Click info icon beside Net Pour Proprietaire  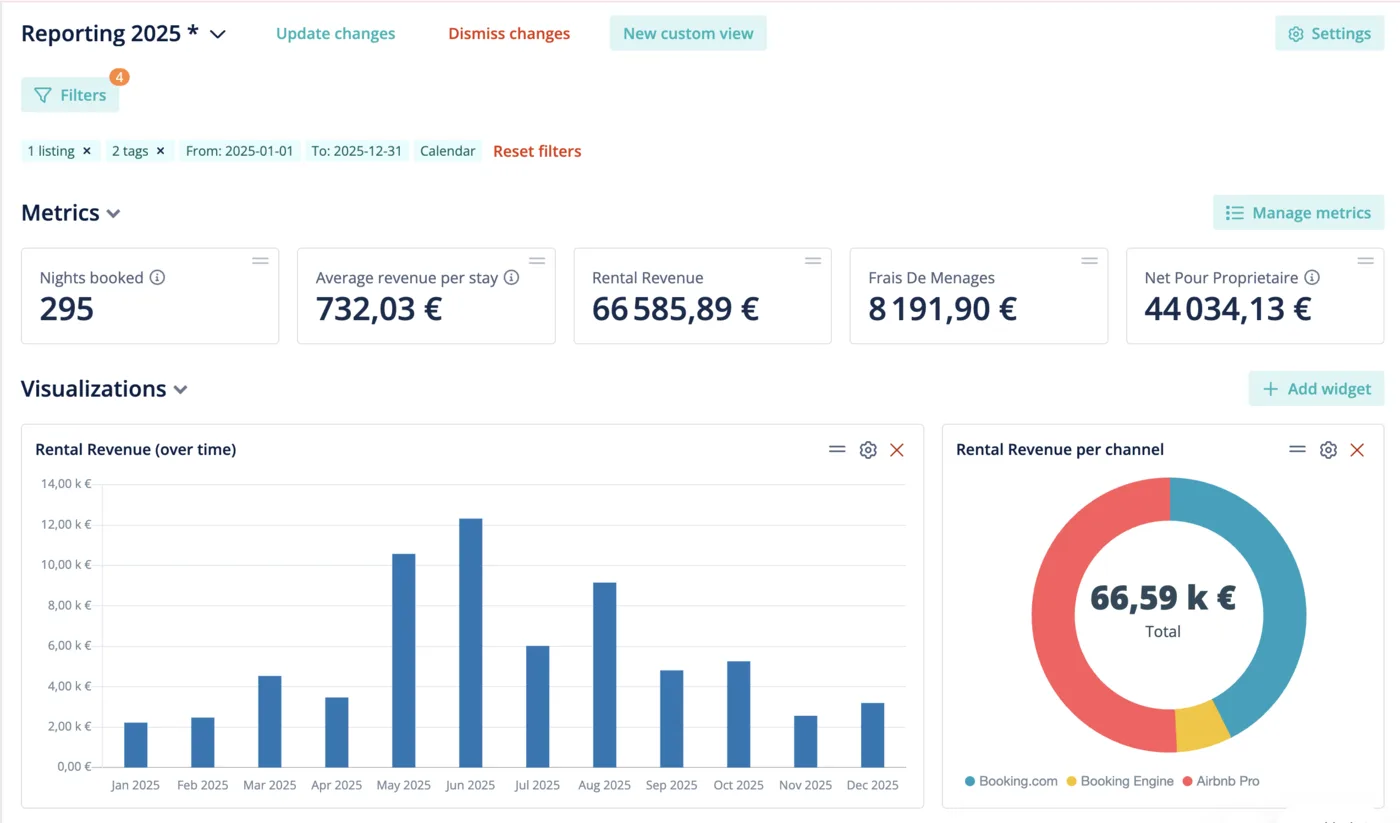pyautogui.click(x=1312, y=277)
